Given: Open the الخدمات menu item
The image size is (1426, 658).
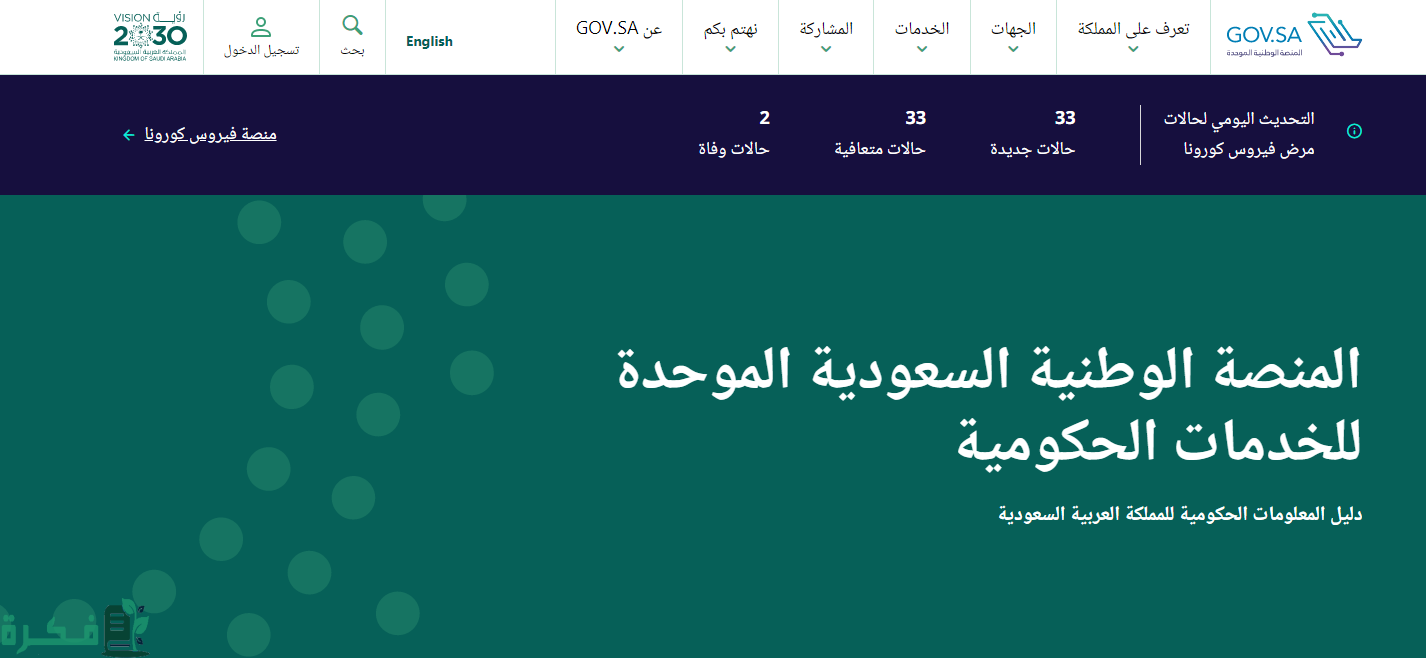Looking at the screenshot, I should (x=921, y=29).
